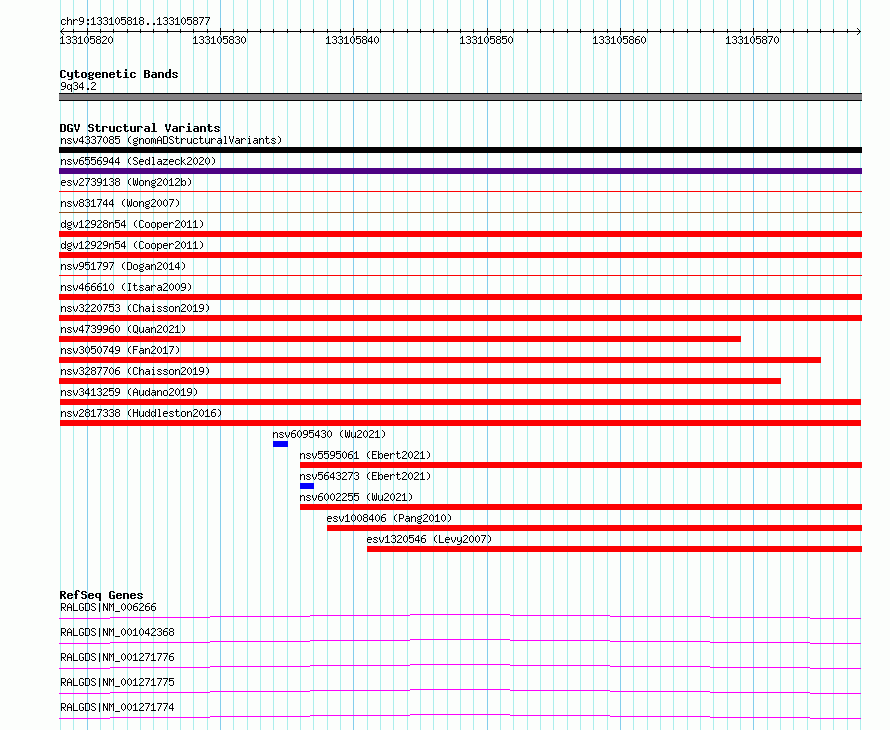The image size is (890, 730).
Task: Click the RefSeq Genes track title
Action: tap(102, 595)
